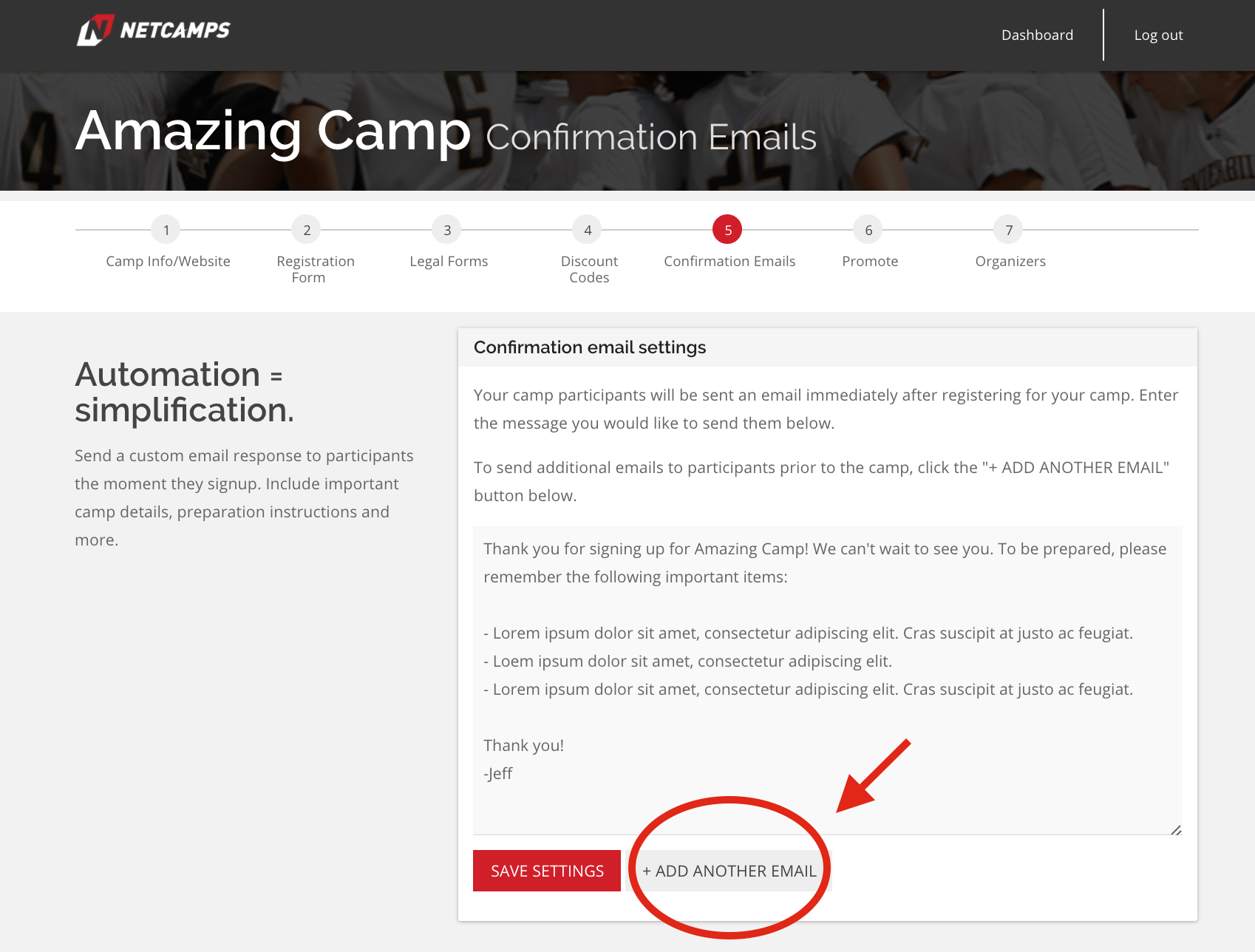Open the Promote step
The image size is (1255, 952).
click(869, 261)
